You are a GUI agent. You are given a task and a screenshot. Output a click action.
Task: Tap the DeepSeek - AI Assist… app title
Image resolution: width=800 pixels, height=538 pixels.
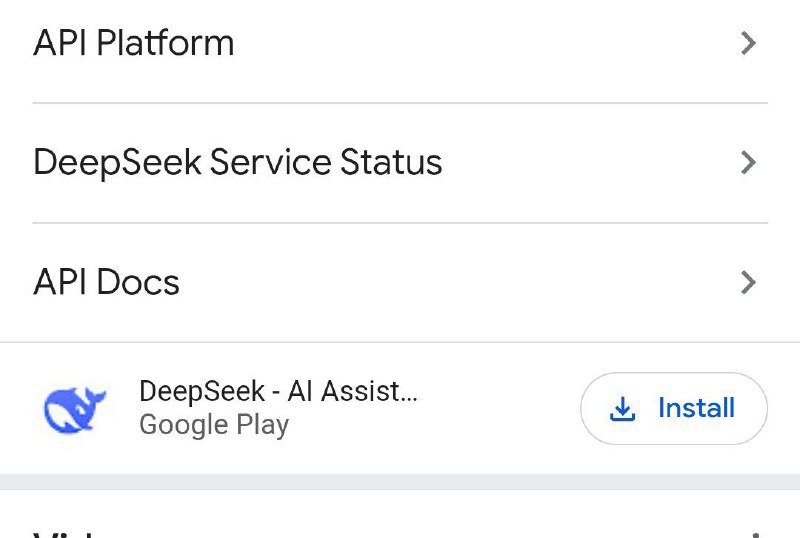point(279,392)
